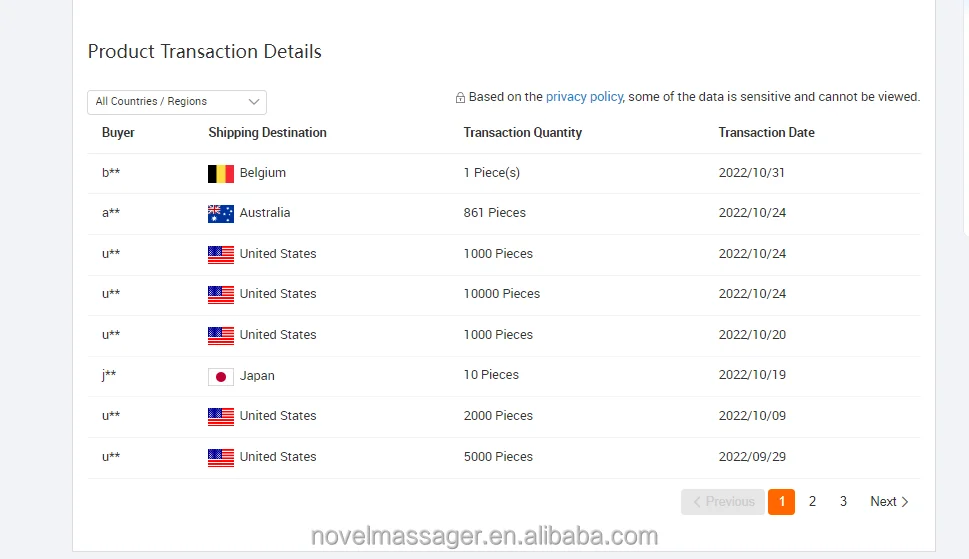Open the privacy policy link

(x=584, y=97)
